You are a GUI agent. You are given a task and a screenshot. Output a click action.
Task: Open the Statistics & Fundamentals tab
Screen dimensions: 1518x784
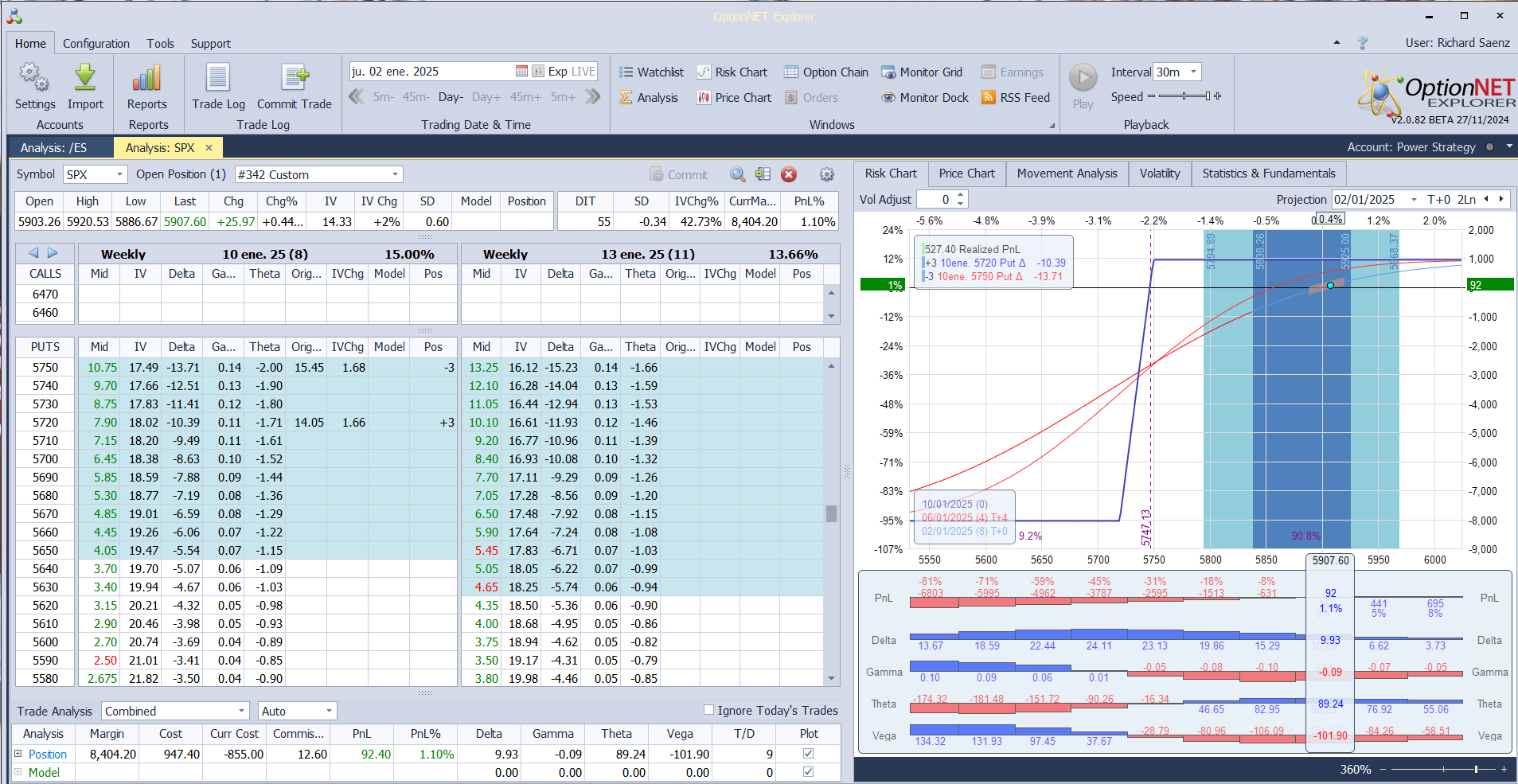[1268, 174]
